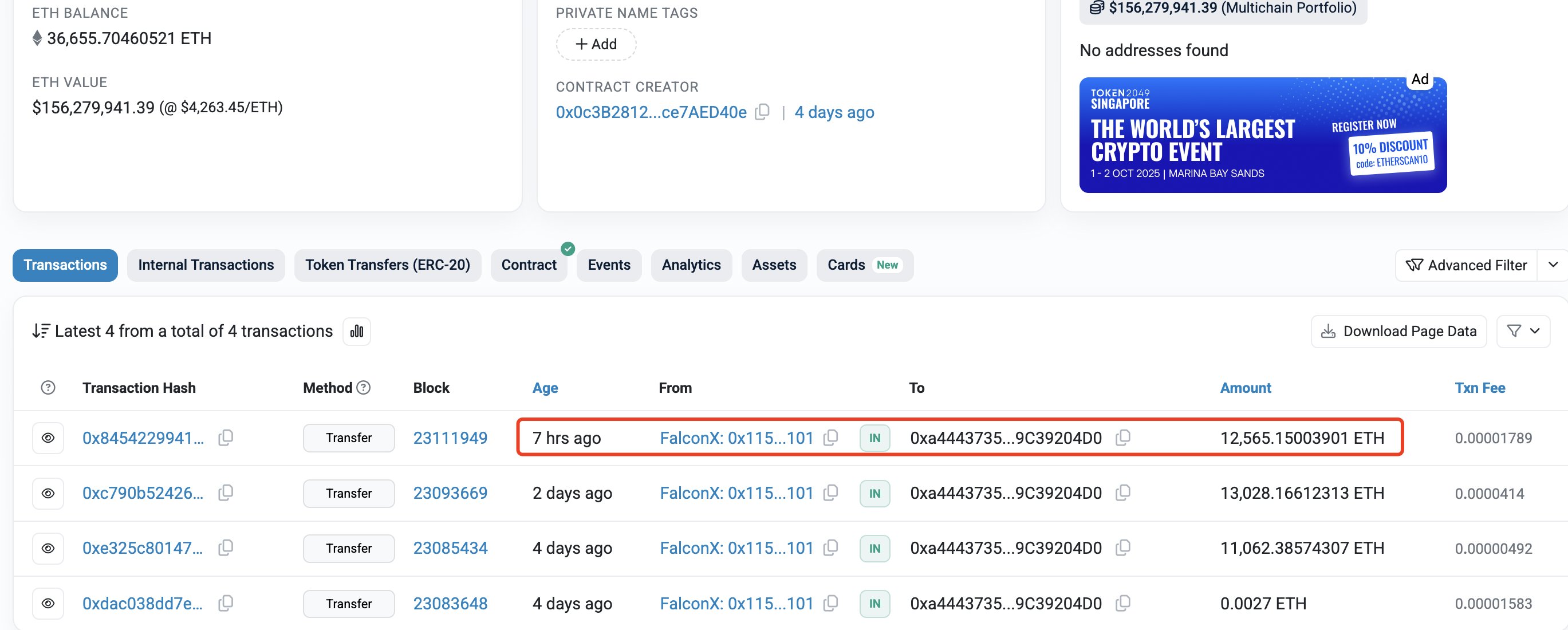
Task: Copy FalconX From address in first row
Action: [x=831, y=438]
